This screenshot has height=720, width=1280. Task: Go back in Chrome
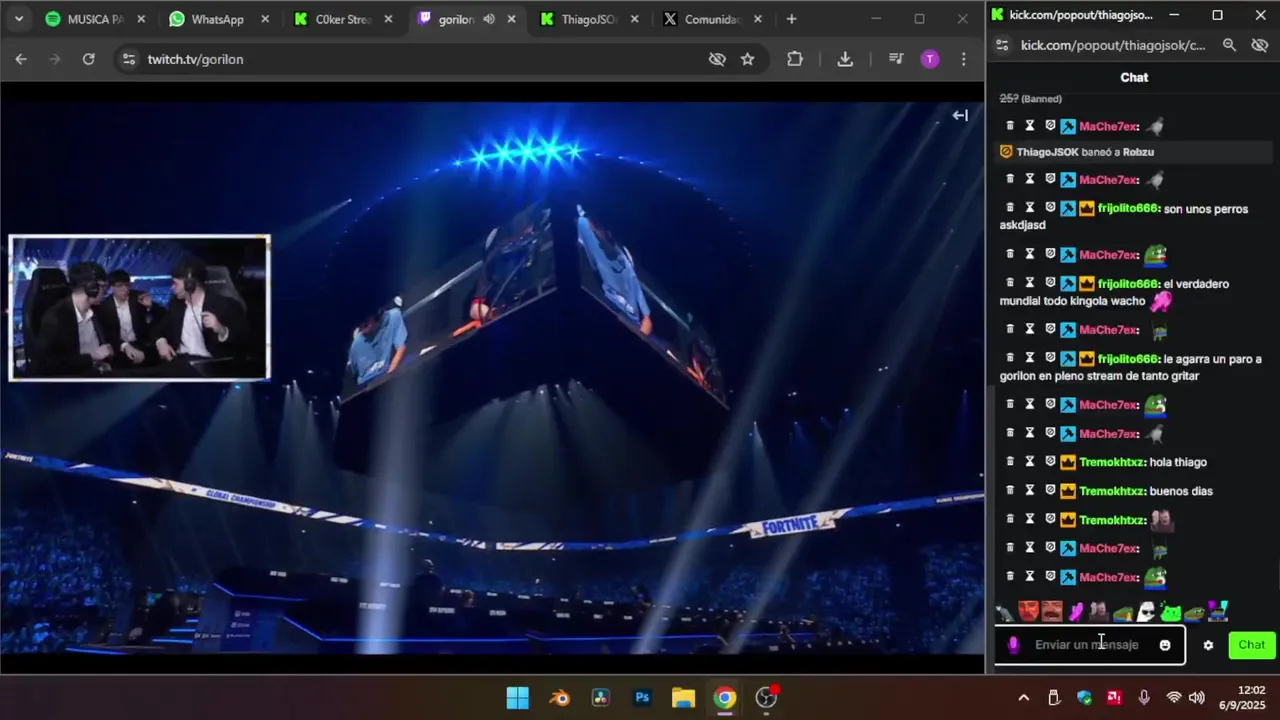[21, 59]
